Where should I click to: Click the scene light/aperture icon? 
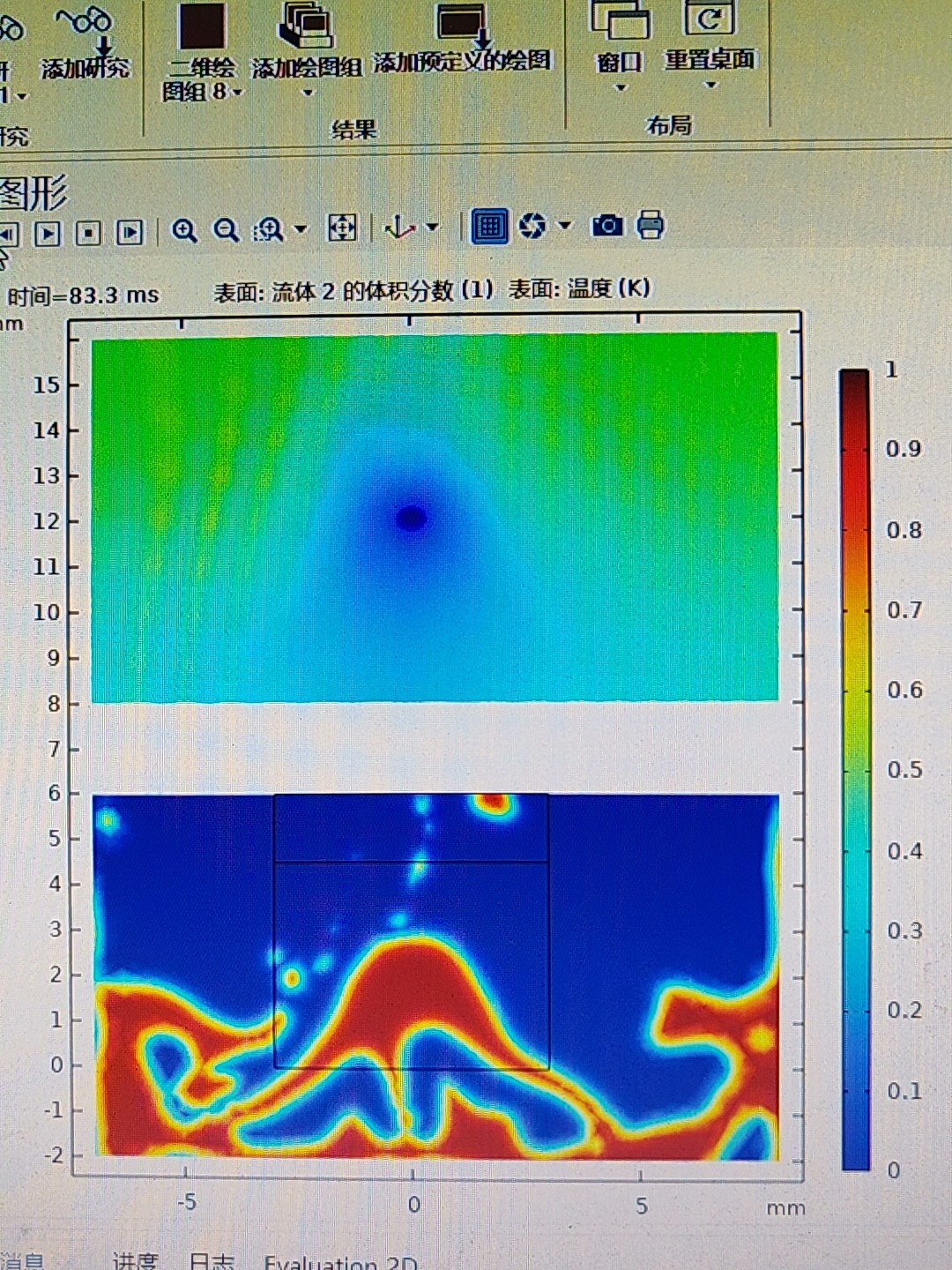click(x=532, y=226)
